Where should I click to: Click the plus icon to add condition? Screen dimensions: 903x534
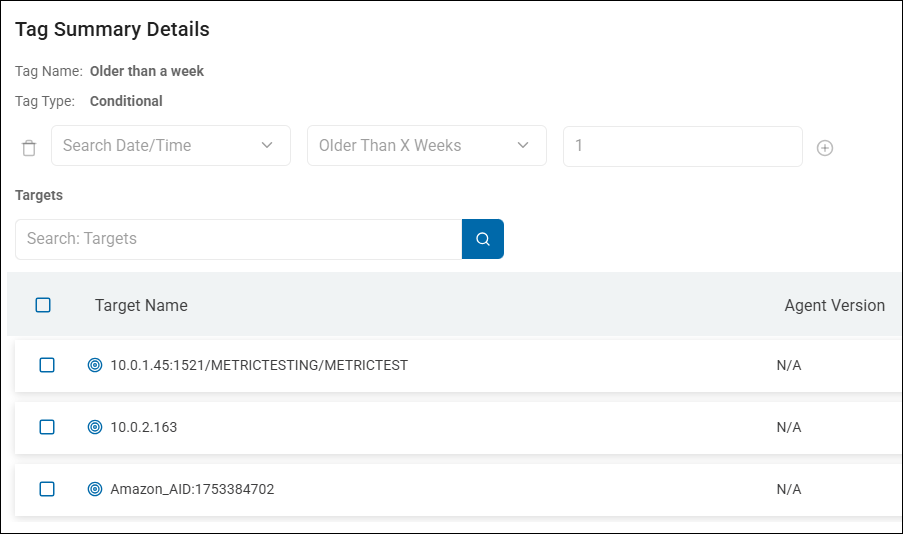pyautogui.click(x=825, y=148)
